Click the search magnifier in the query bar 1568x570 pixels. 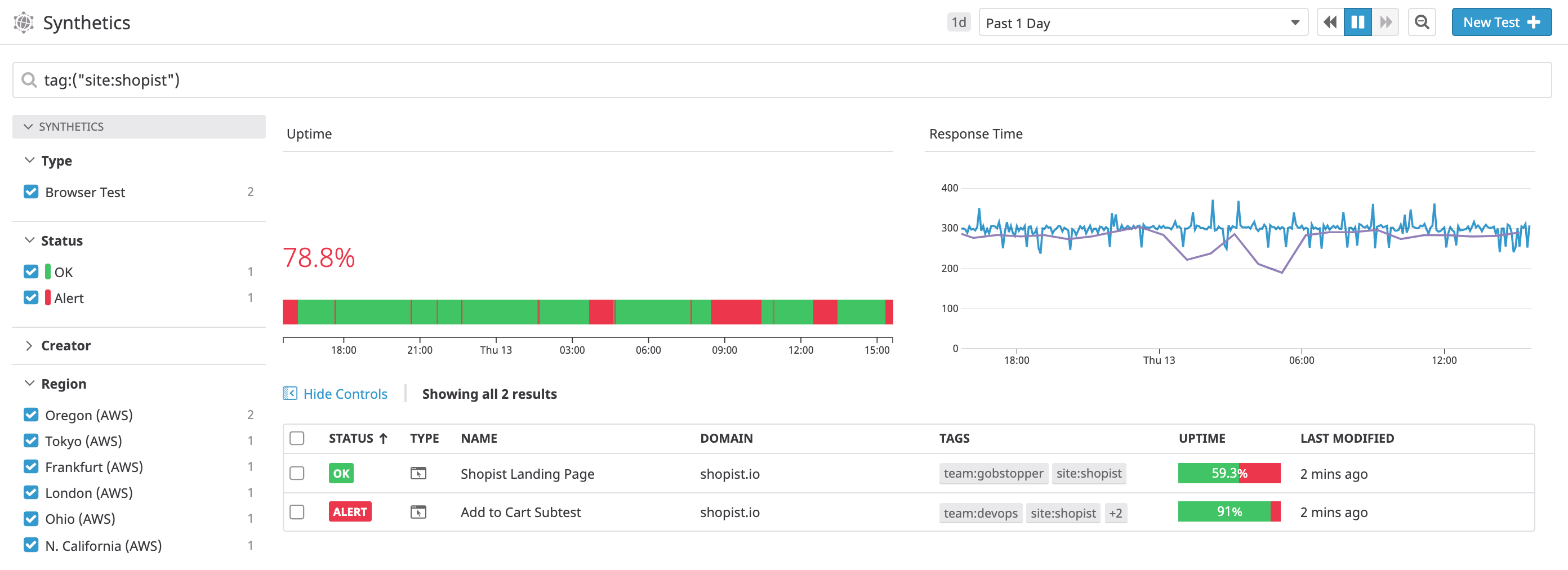pyautogui.click(x=29, y=80)
